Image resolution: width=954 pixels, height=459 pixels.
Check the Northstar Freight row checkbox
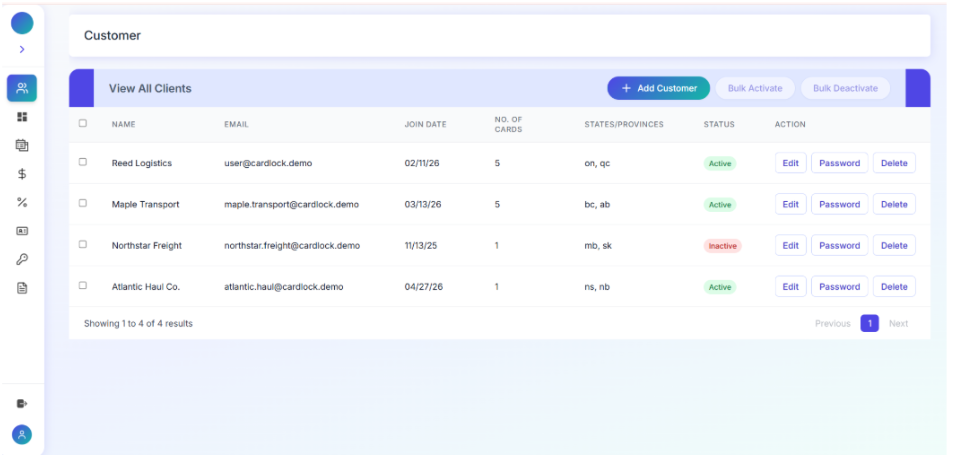coord(83,244)
